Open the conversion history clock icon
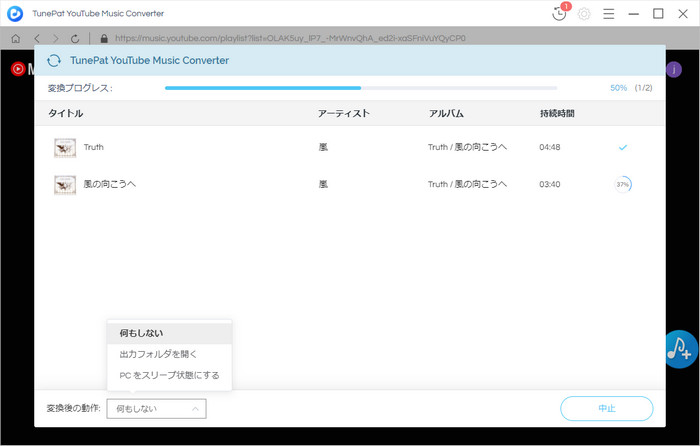Screen dimensions: 700x446 click(x=559, y=14)
